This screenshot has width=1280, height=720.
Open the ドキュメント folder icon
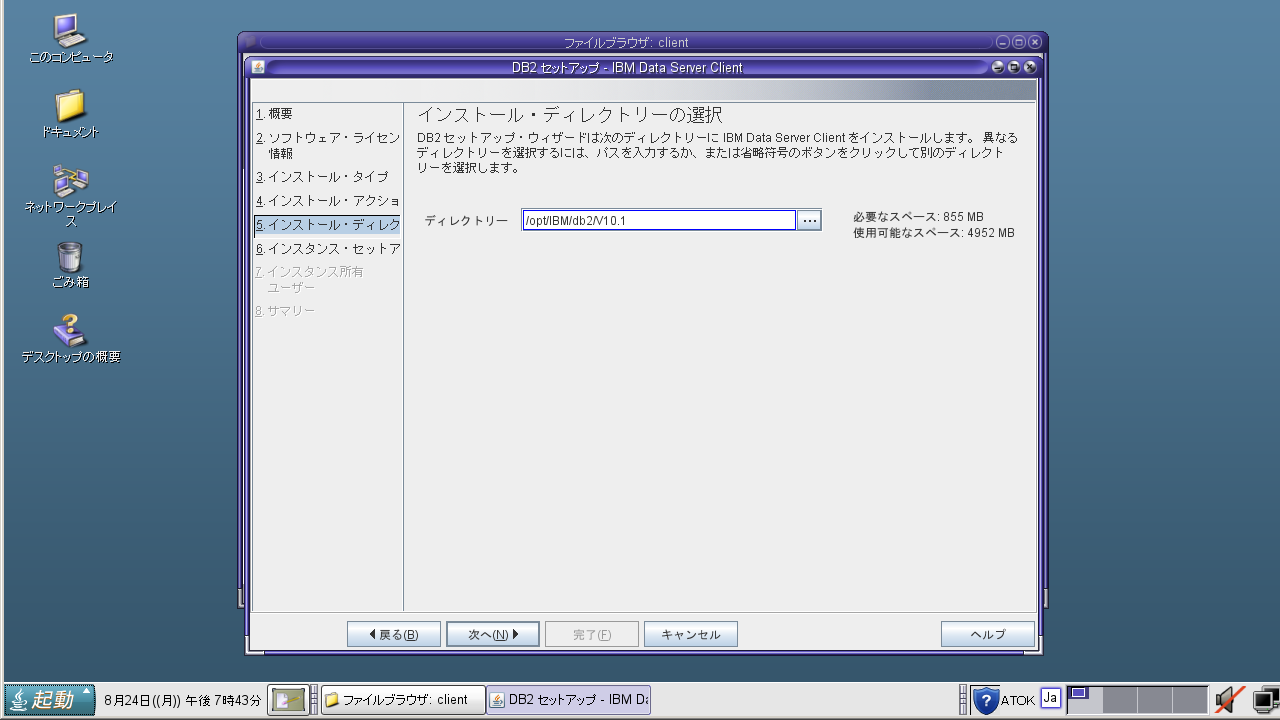pyautogui.click(x=70, y=113)
